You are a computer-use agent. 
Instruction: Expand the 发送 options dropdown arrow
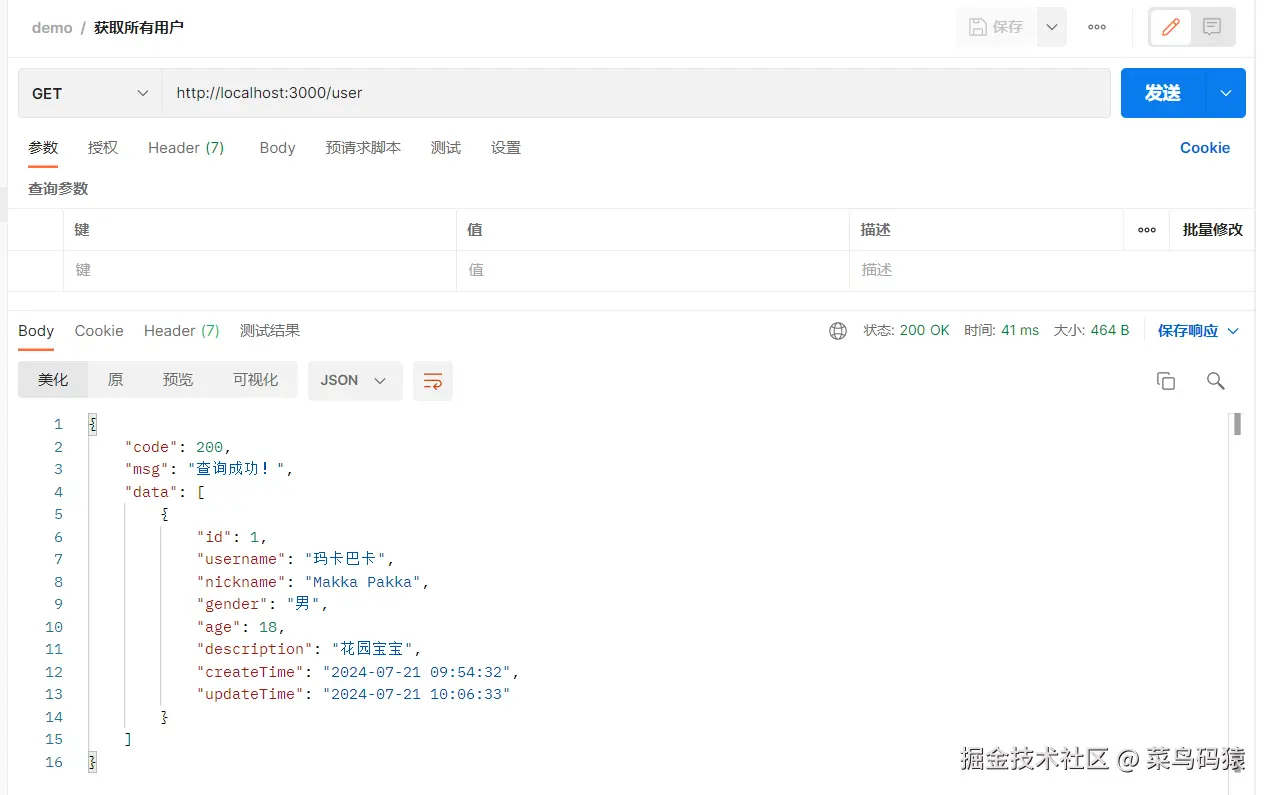1226,93
